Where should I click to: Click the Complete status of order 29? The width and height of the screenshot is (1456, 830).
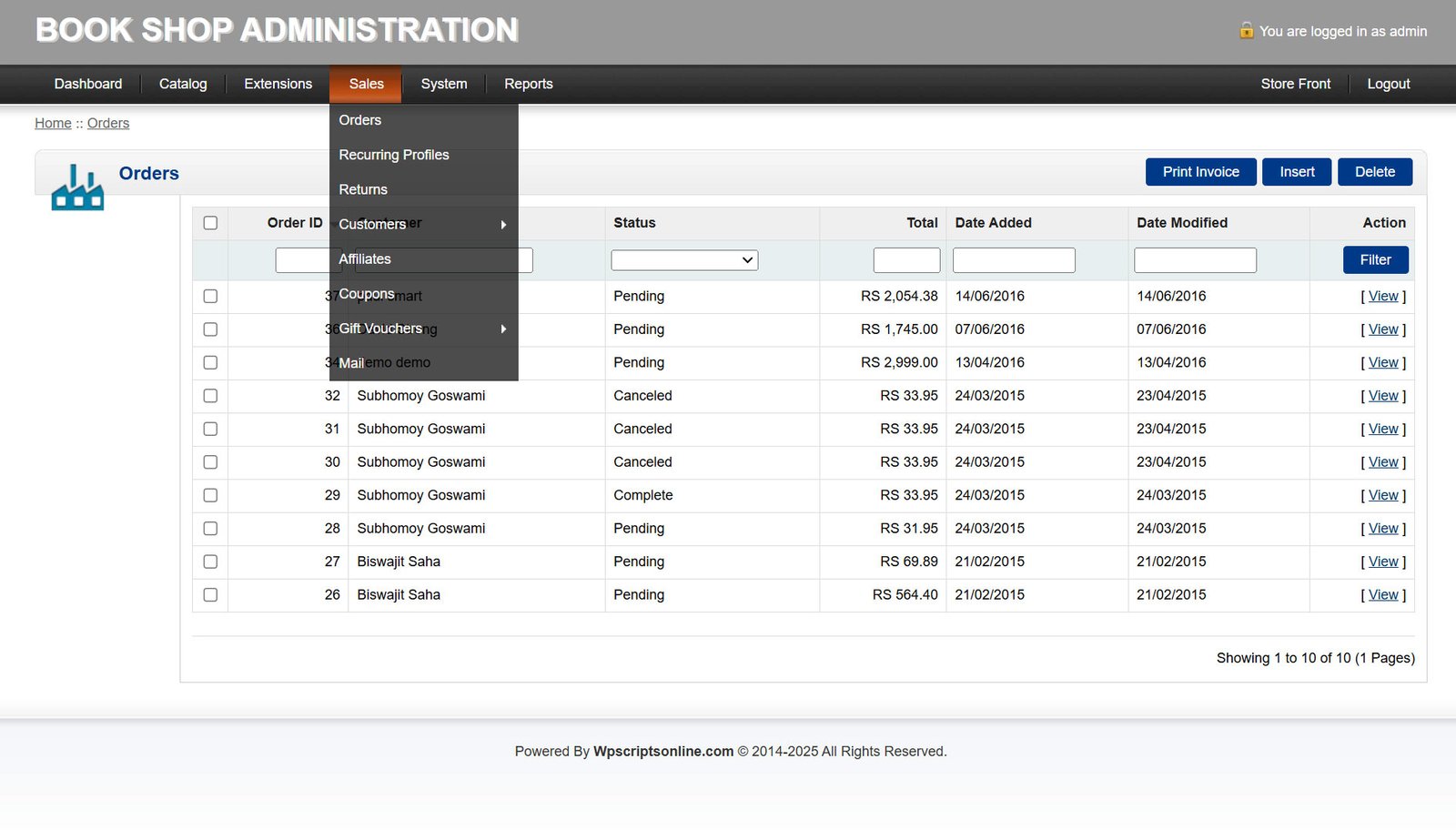coord(643,495)
